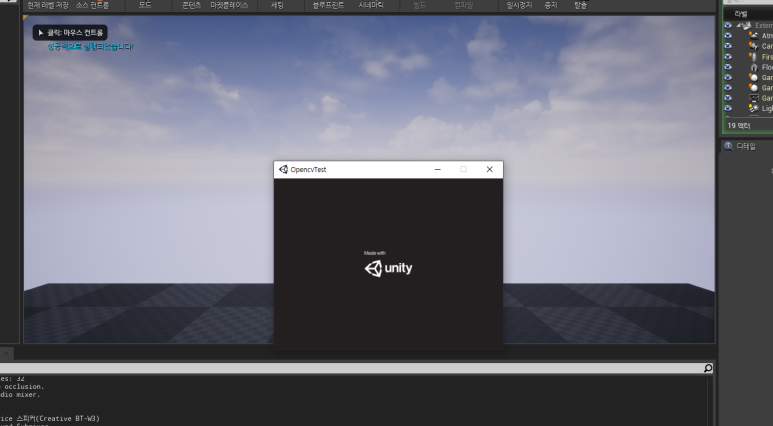This screenshot has width=773, height=426.
Task: Open the 블루프린트 toolbar menu
Action: (328, 5)
